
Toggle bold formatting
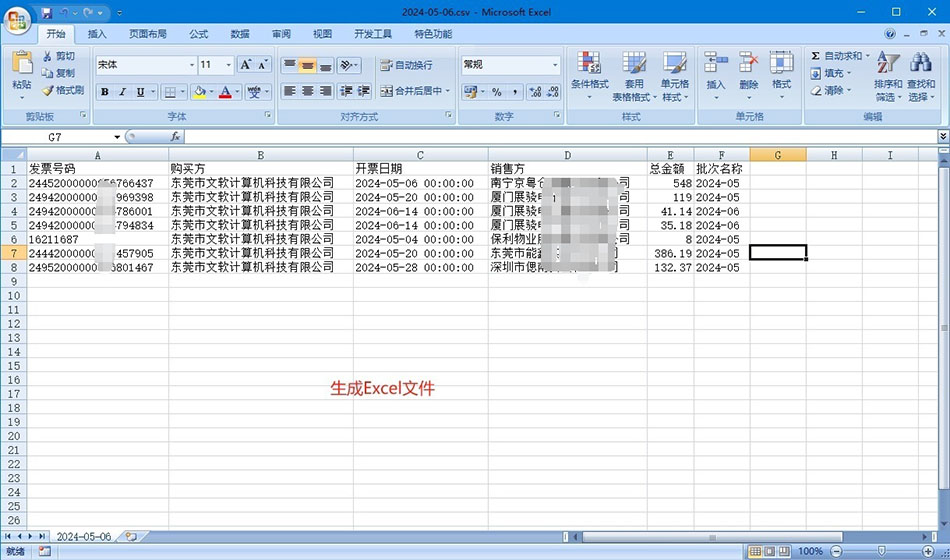105,92
